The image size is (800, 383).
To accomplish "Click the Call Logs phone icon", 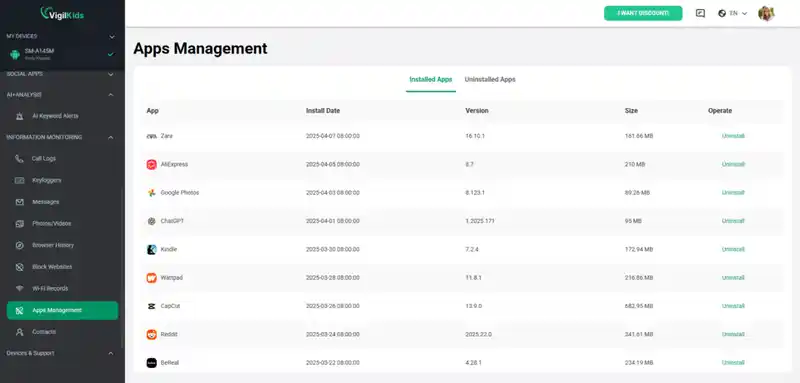I will coord(19,159).
